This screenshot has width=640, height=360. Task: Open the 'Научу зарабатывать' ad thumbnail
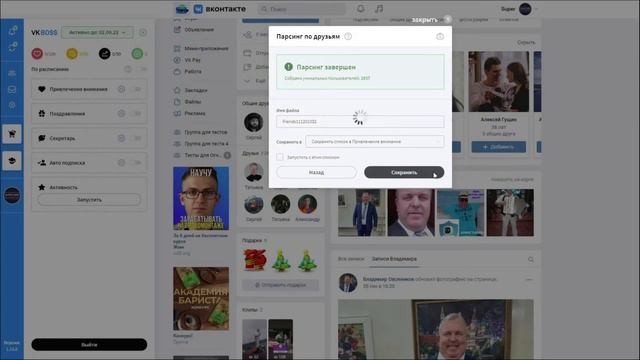click(201, 198)
